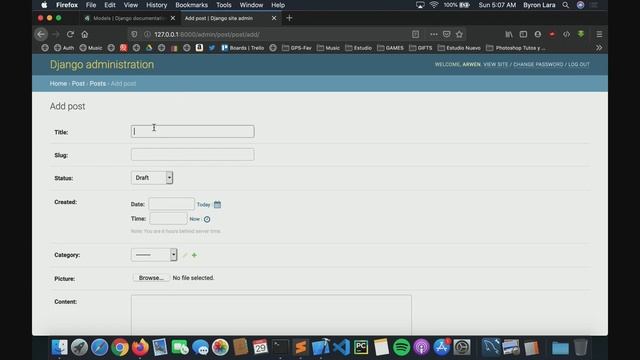Switch to the Django documentation tab
Viewport: 640px width, 360px height.
point(127,18)
